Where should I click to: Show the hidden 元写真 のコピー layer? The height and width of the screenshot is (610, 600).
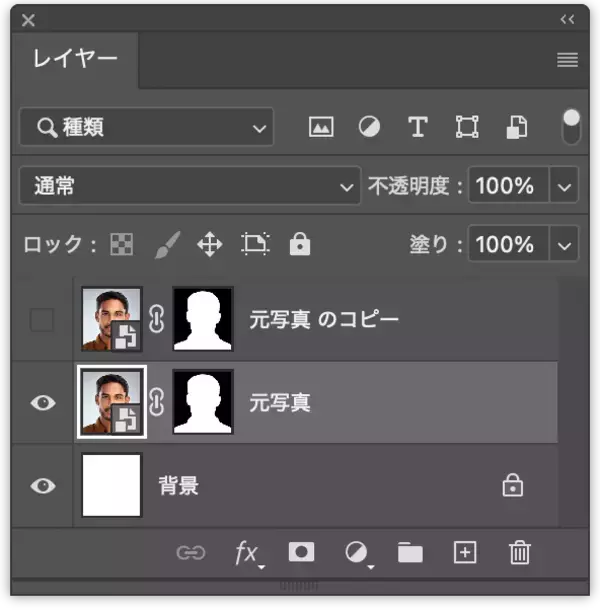[42, 320]
